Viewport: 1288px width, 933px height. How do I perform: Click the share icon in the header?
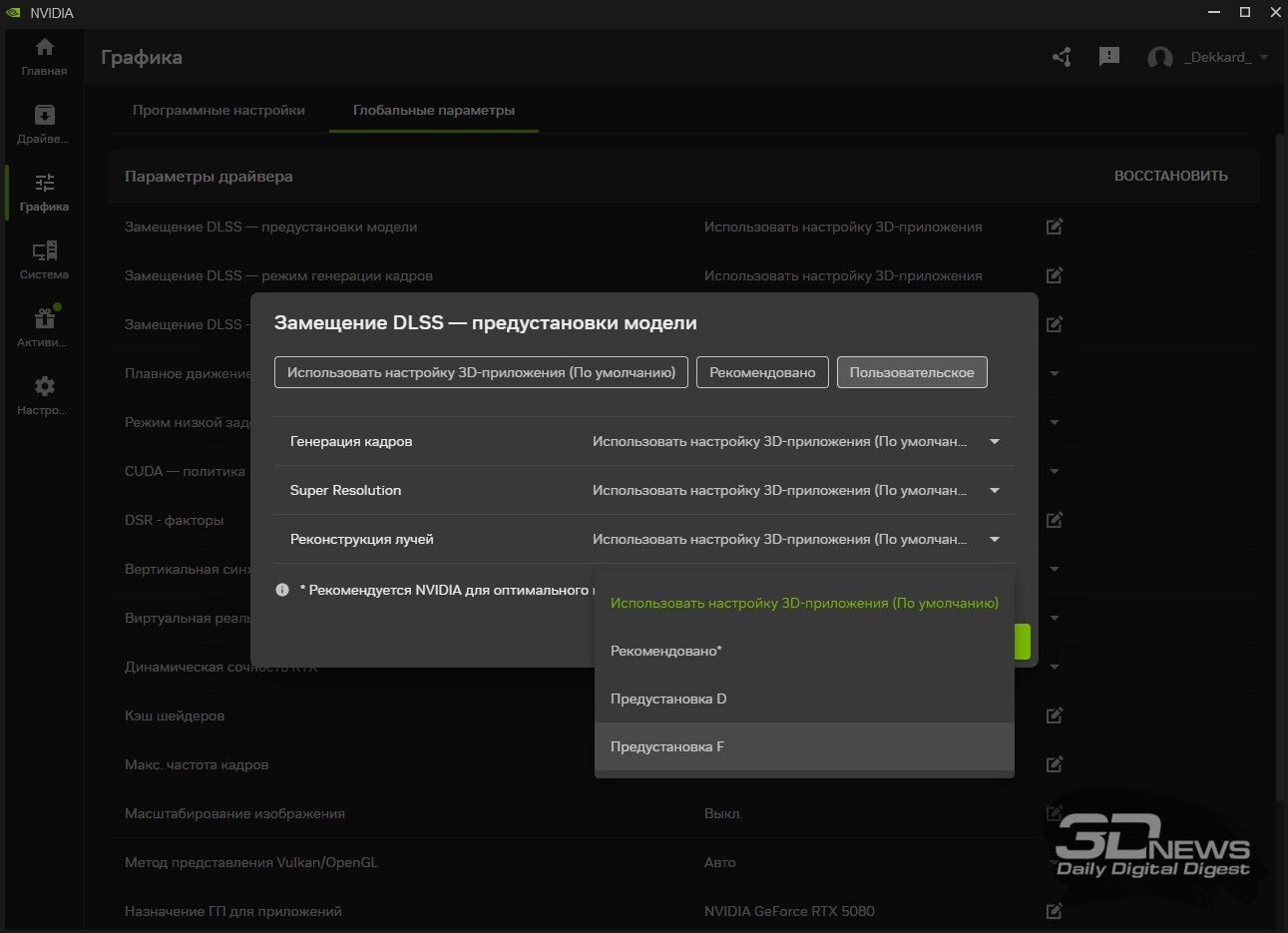pos(1062,57)
